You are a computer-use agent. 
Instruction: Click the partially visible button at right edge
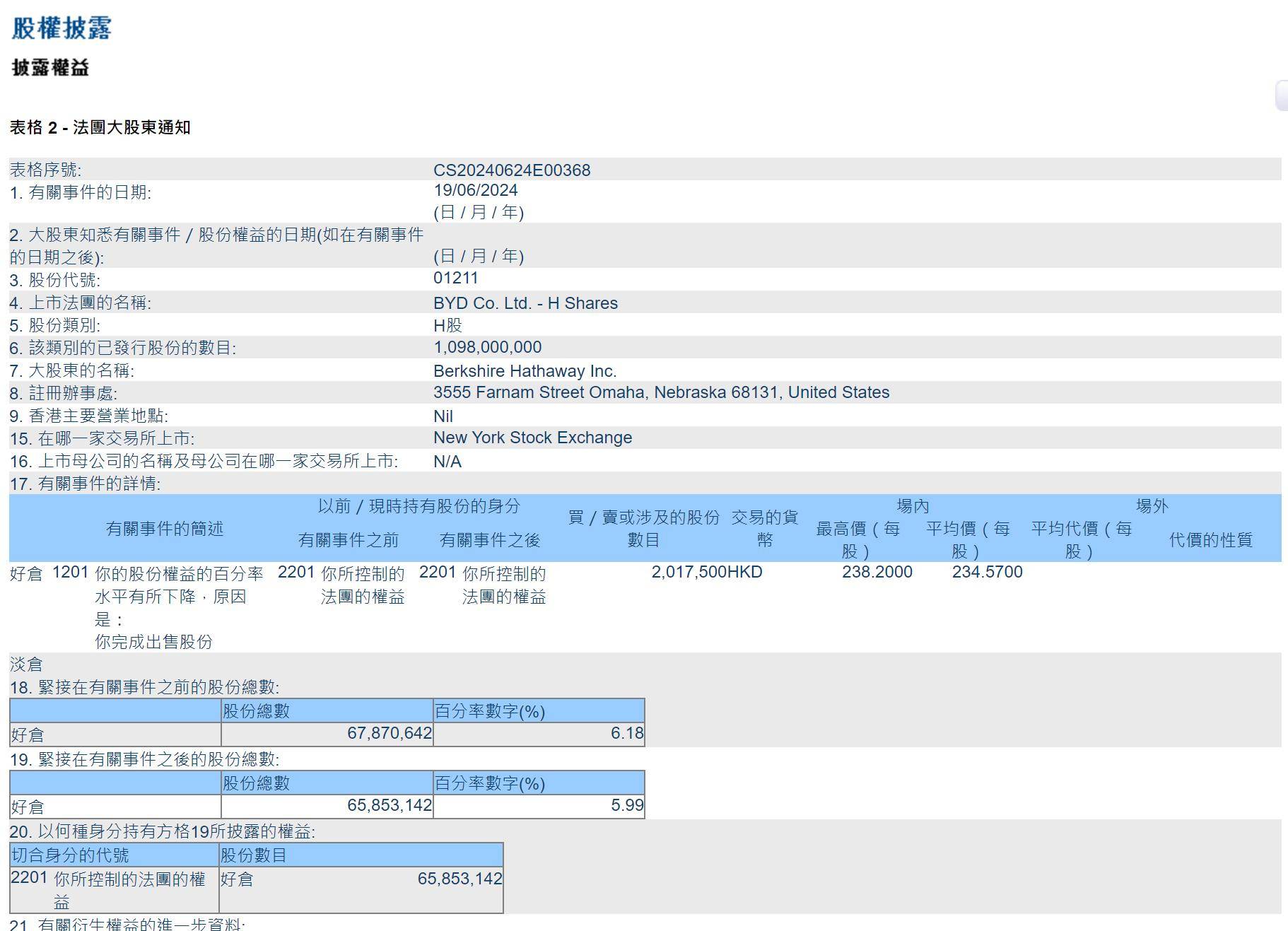click(x=1281, y=95)
